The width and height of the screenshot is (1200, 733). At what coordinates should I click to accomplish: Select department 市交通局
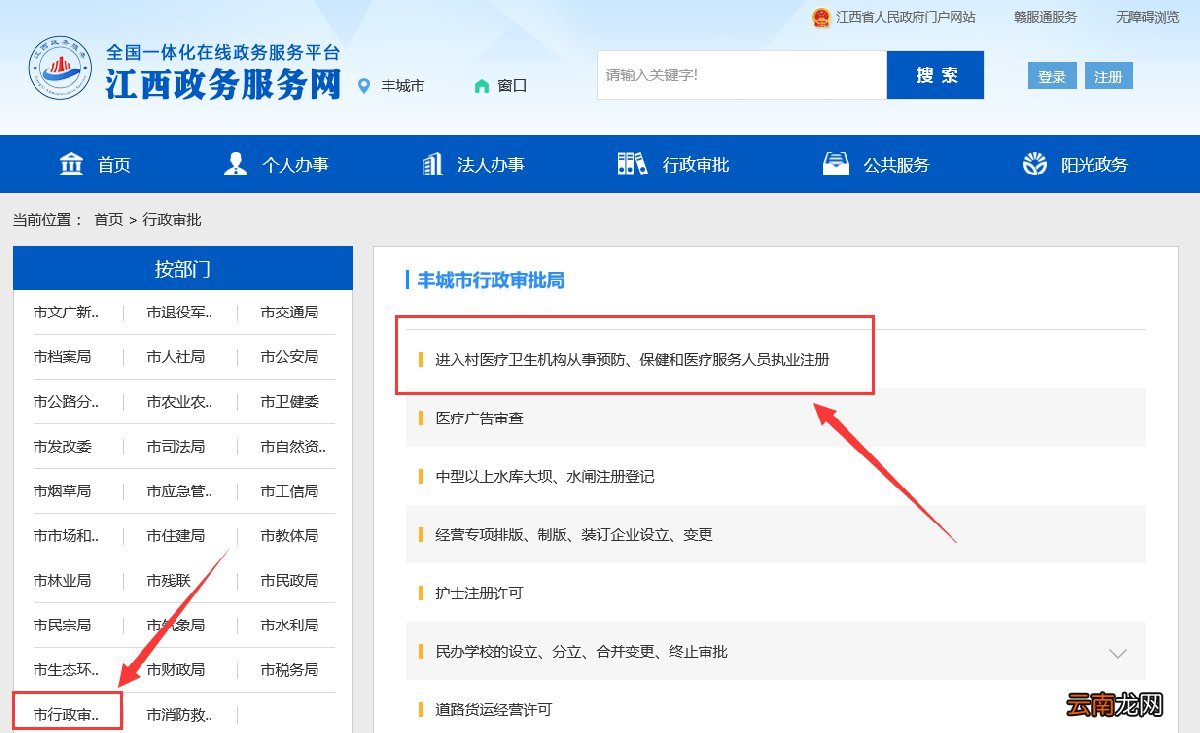coord(289,312)
